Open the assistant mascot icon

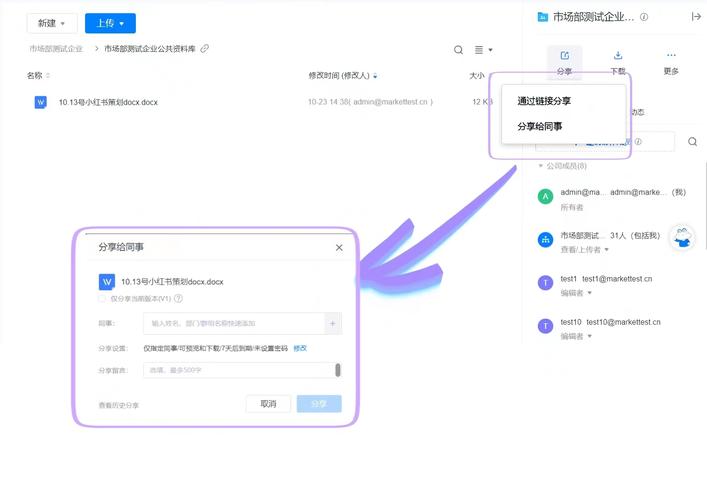click(683, 237)
